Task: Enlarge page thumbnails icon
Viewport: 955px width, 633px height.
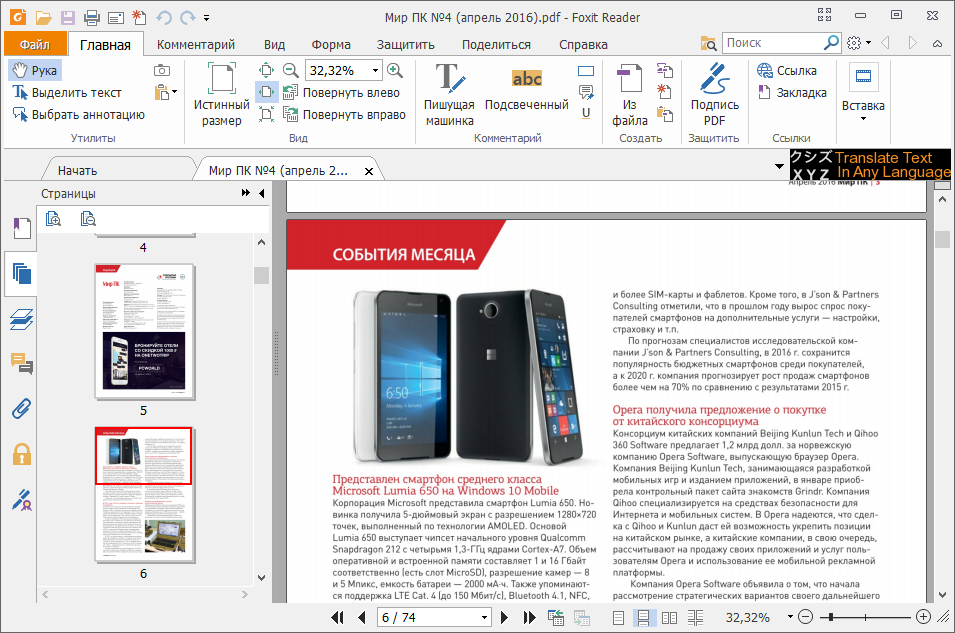Action: pyautogui.click(x=53, y=219)
